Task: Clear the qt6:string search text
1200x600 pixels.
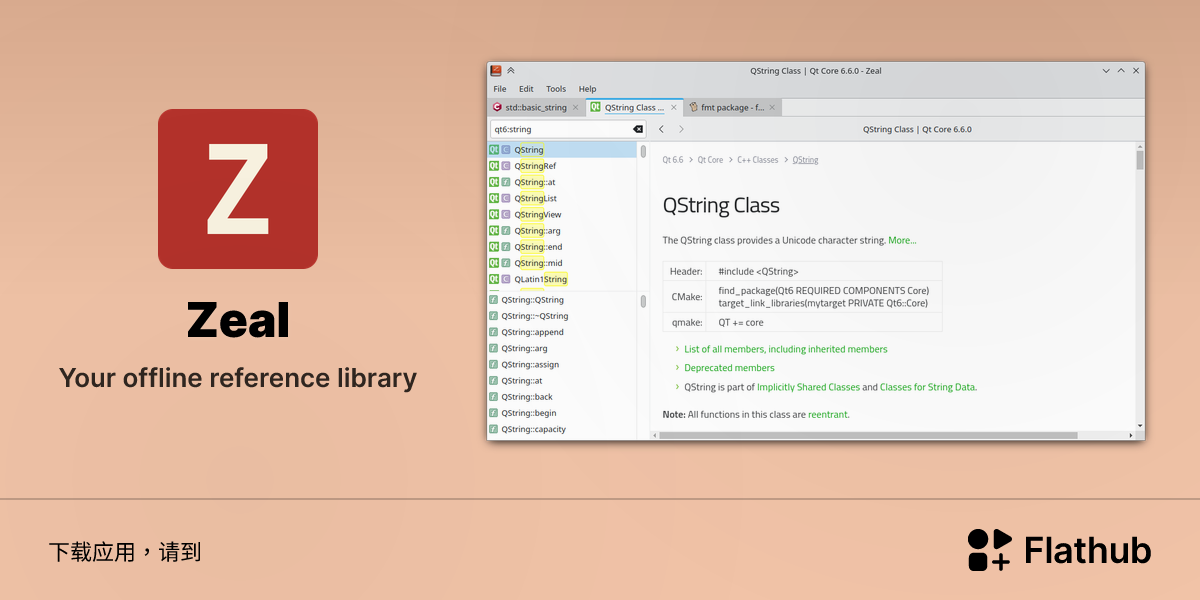Action: 638,129
